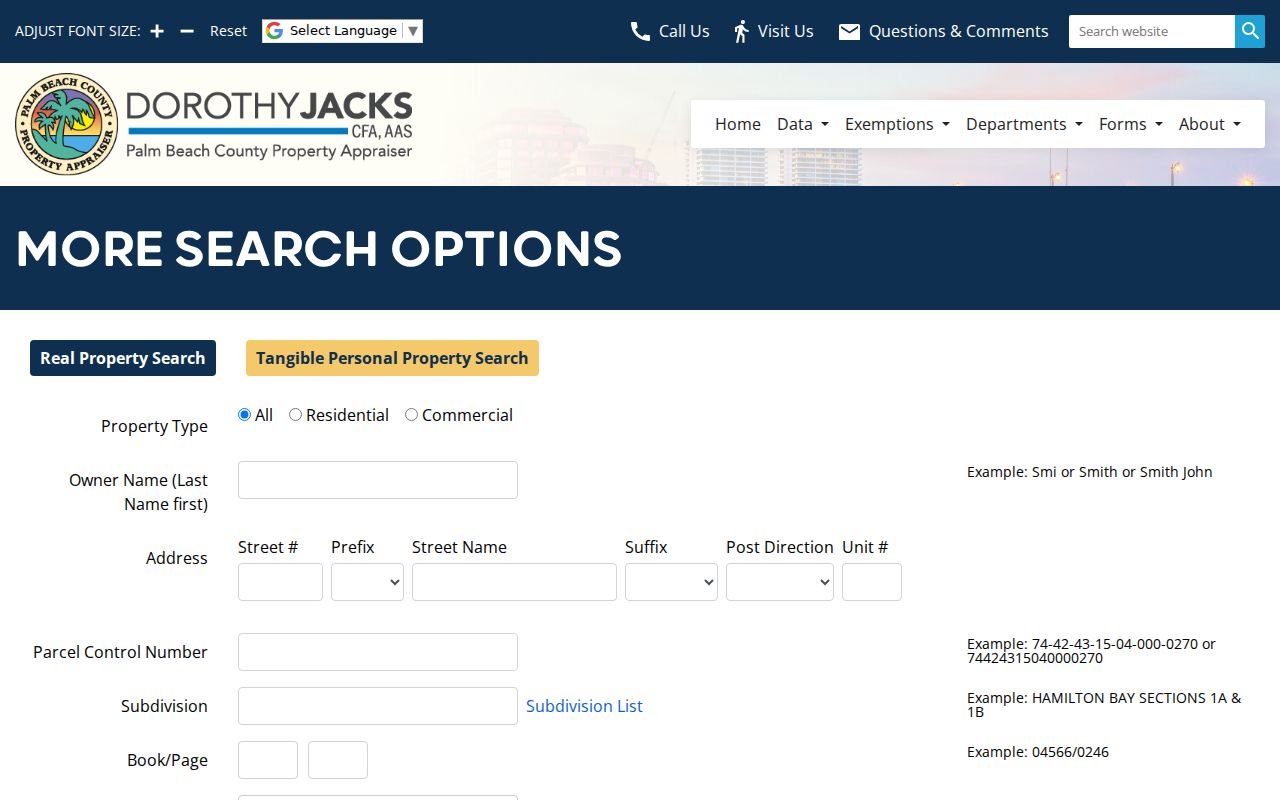1280x800 pixels.
Task: Click the 'Example: 04566/0246' text
Action: pyautogui.click(x=1038, y=752)
